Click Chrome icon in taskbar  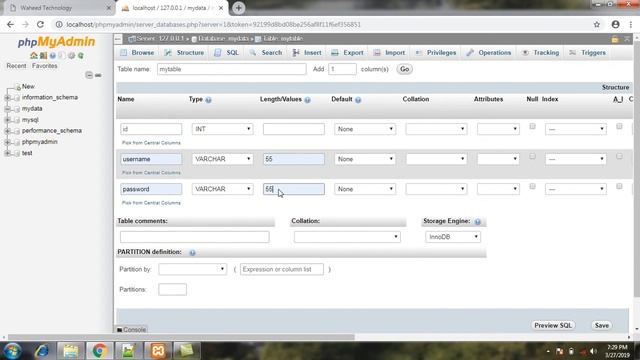[99, 351]
